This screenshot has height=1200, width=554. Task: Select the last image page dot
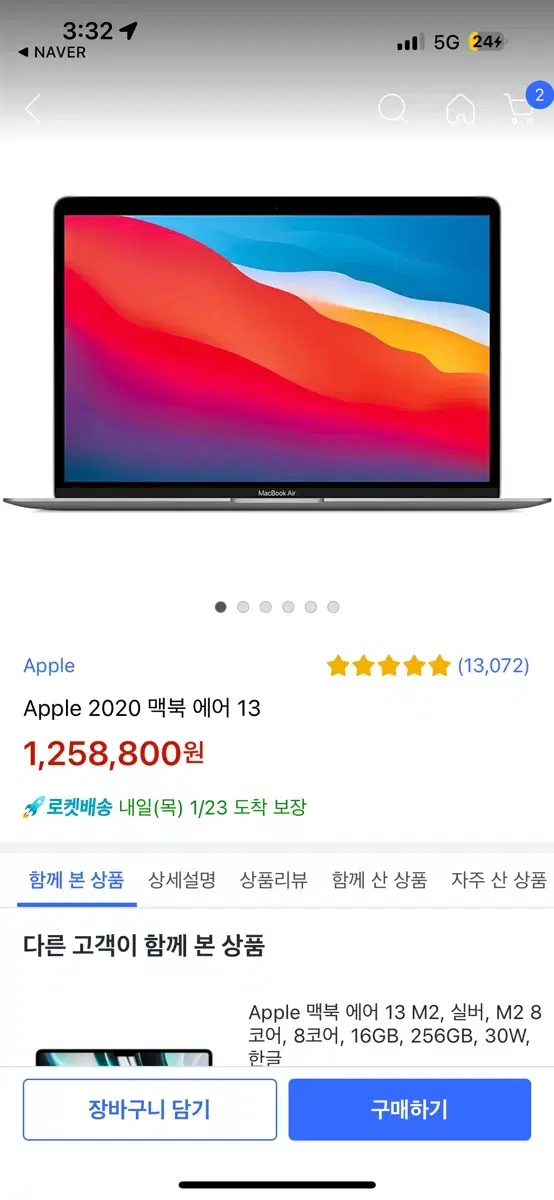pyautogui.click(x=333, y=607)
